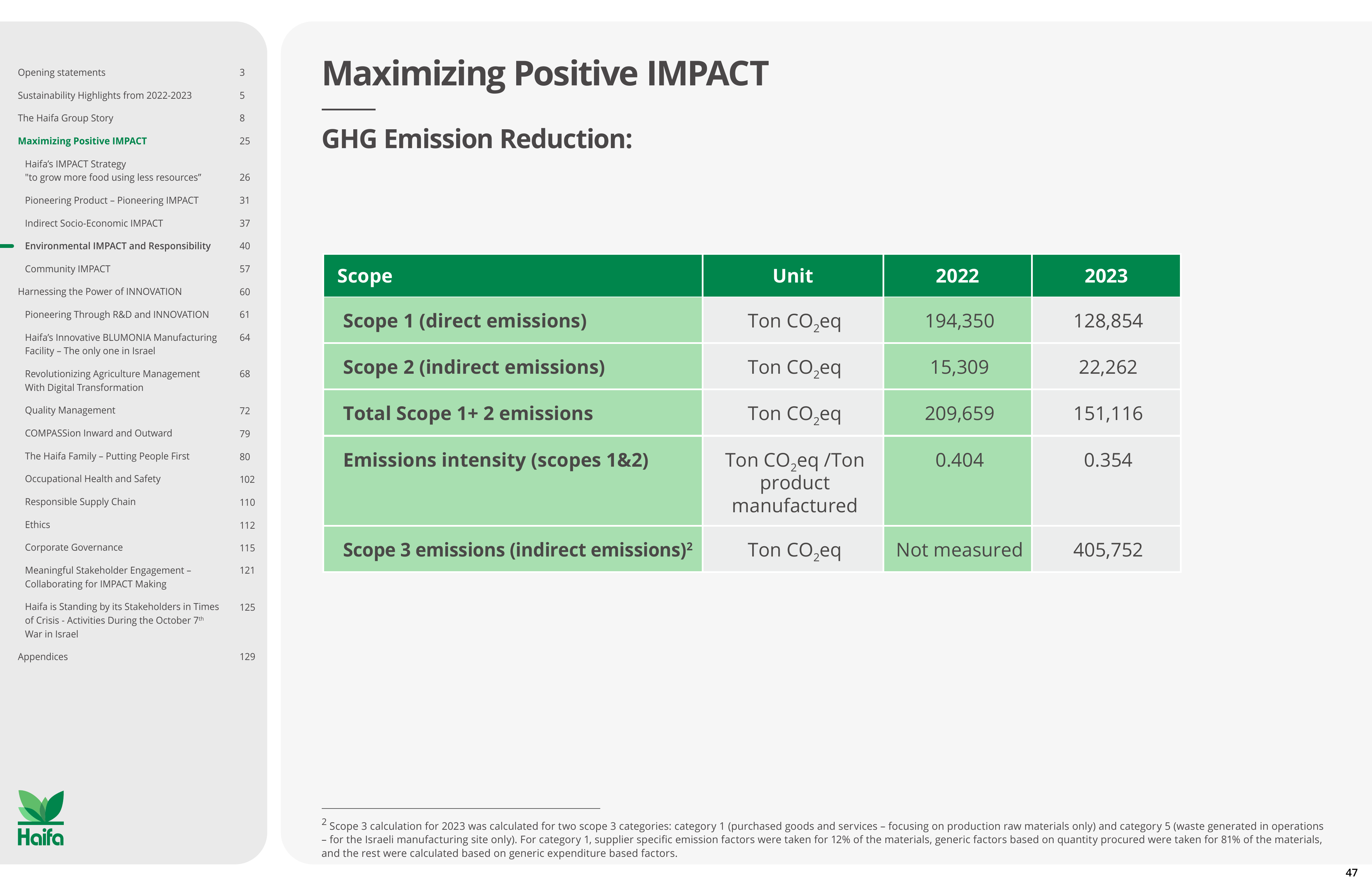Click the 128,854 value cell
1372x886 pixels.
[1106, 321]
